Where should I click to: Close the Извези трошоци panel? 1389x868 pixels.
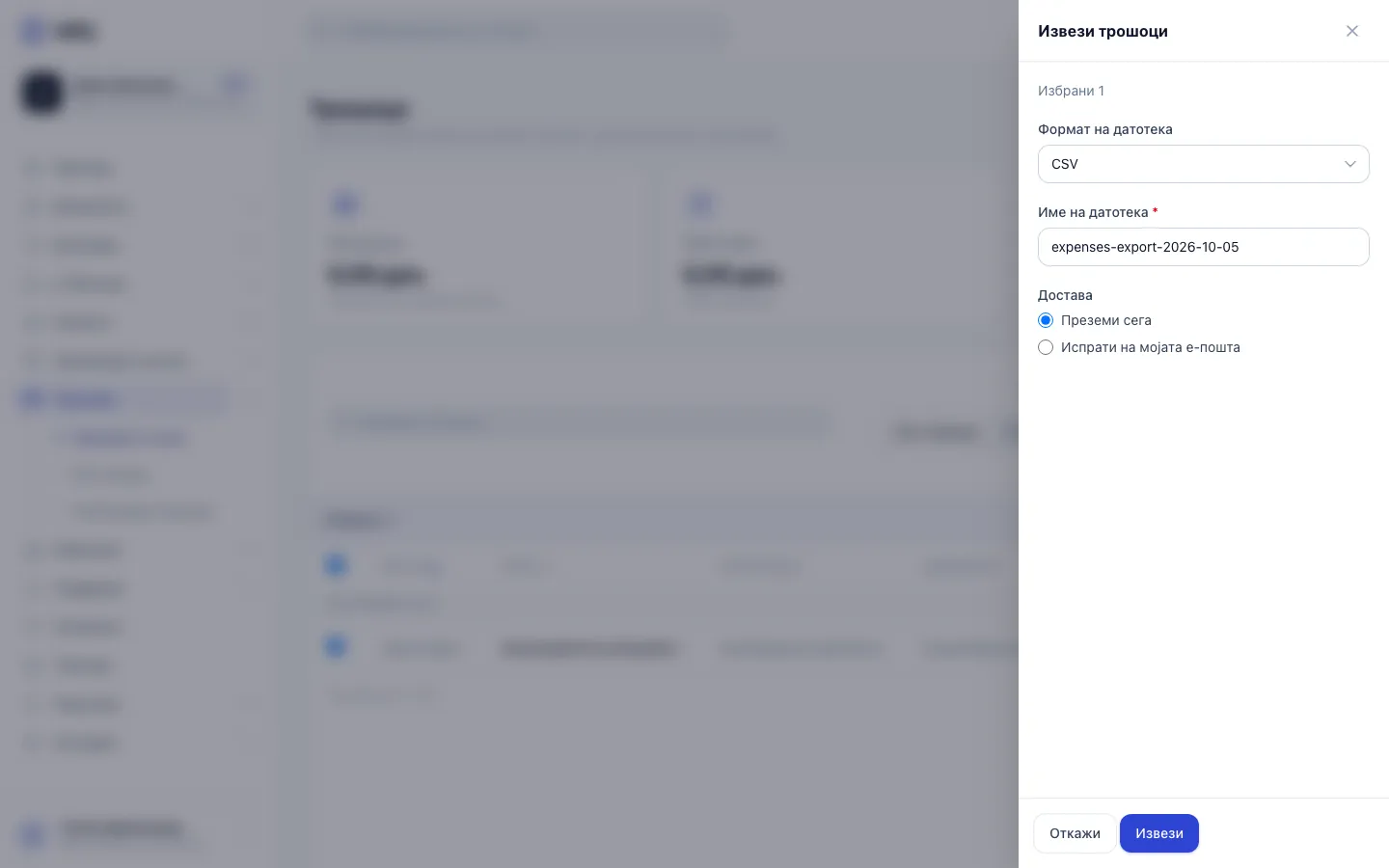pyautogui.click(x=1352, y=31)
